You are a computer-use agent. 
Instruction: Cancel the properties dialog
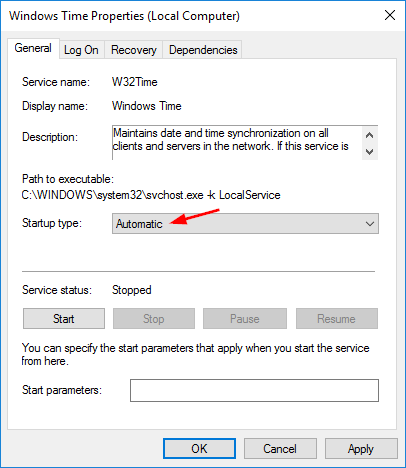tap(280, 449)
